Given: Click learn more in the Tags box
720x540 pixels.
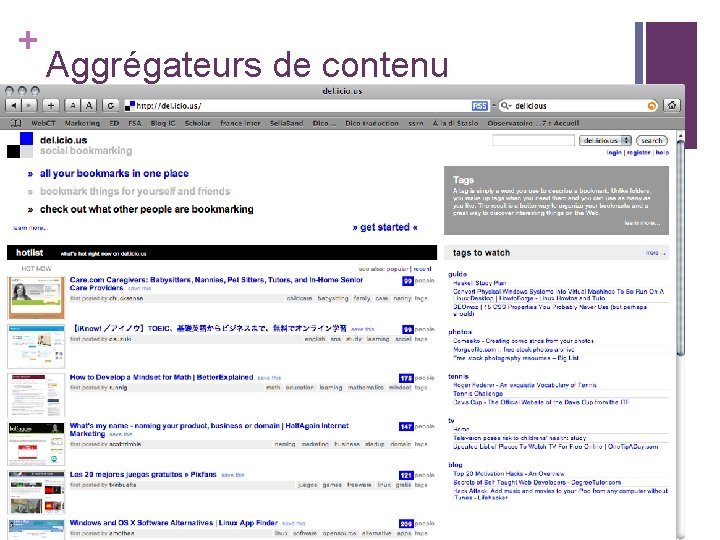Looking at the screenshot, I should coord(642,223).
